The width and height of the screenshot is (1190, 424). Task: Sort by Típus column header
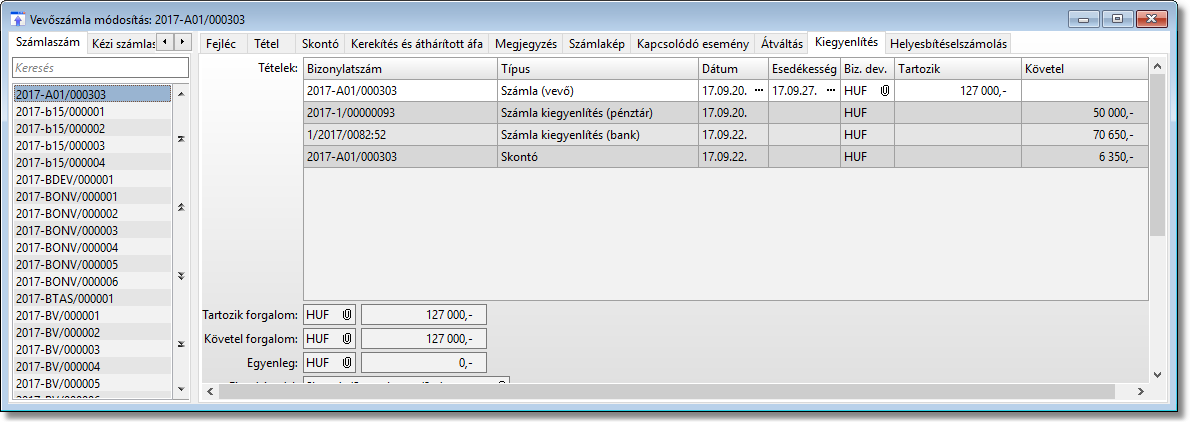point(597,69)
